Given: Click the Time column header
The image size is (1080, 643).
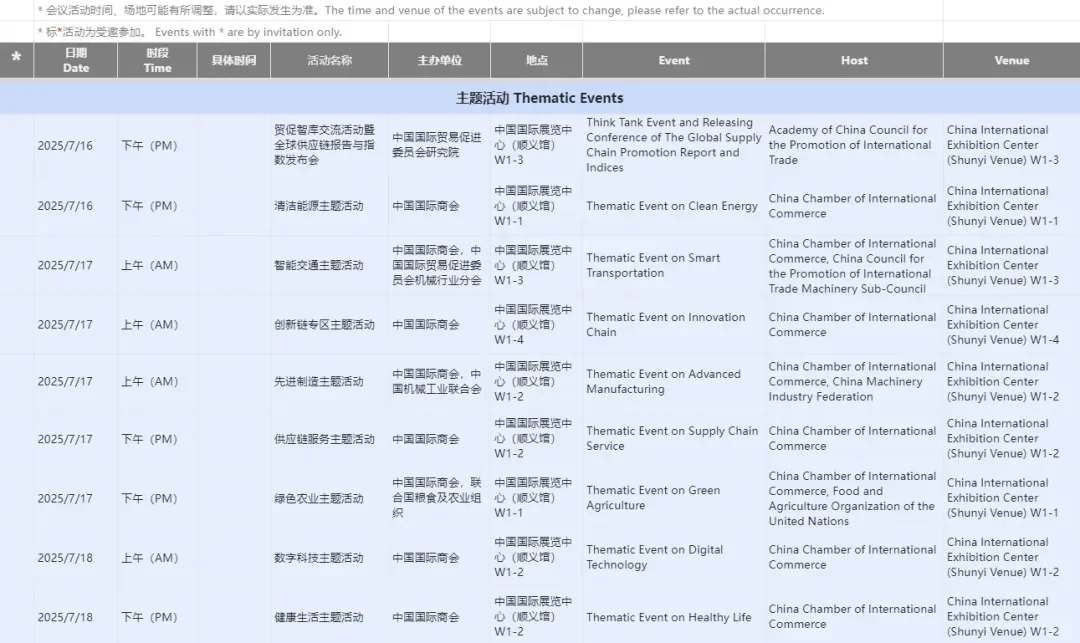Looking at the screenshot, I should tap(157, 60).
